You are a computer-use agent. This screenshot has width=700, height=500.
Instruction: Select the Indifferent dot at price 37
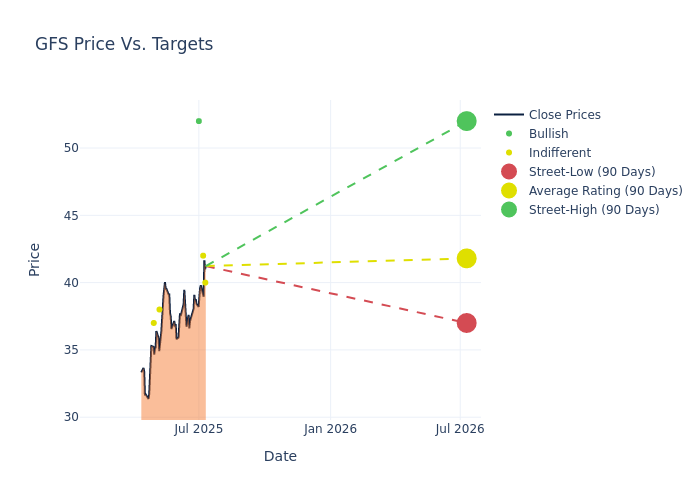point(154,323)
